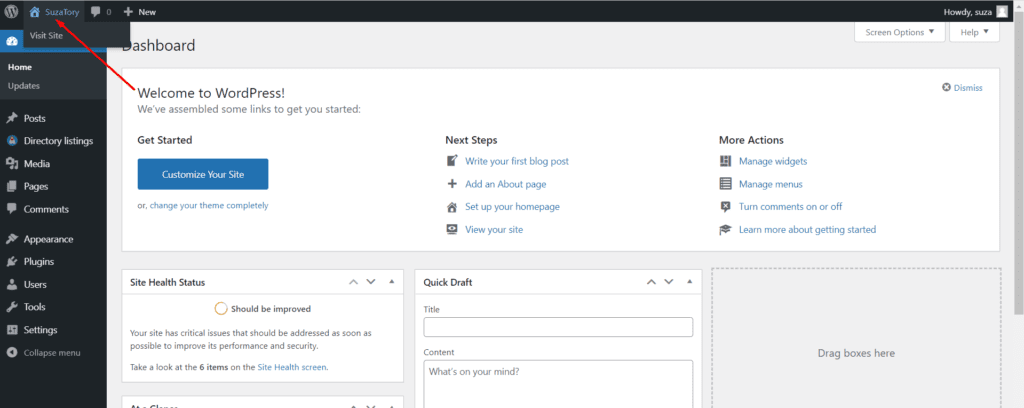The height and width of the screenshot is (408, 1024).
Task: Click the Users person icon
Action: pos(12,285)
